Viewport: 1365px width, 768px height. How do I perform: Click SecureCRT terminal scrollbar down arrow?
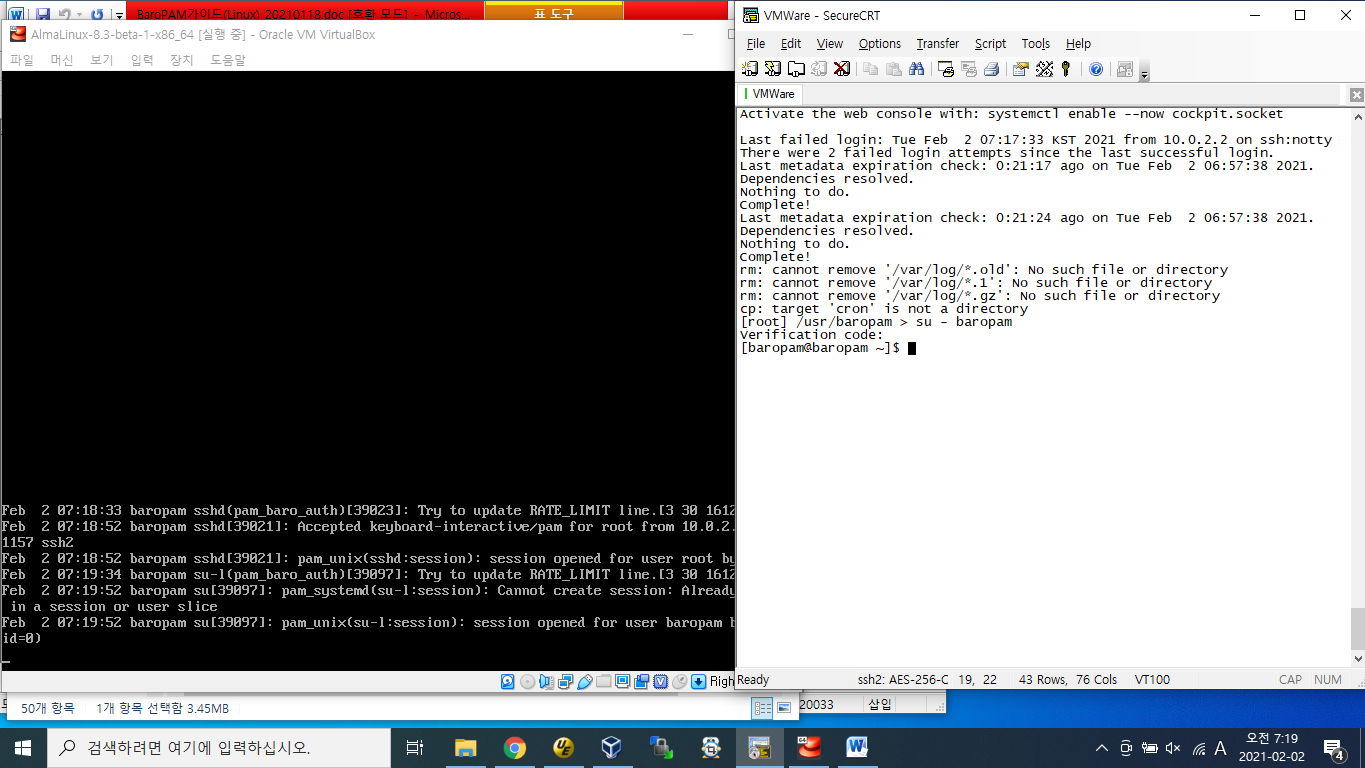click(x=1357, y=659)
